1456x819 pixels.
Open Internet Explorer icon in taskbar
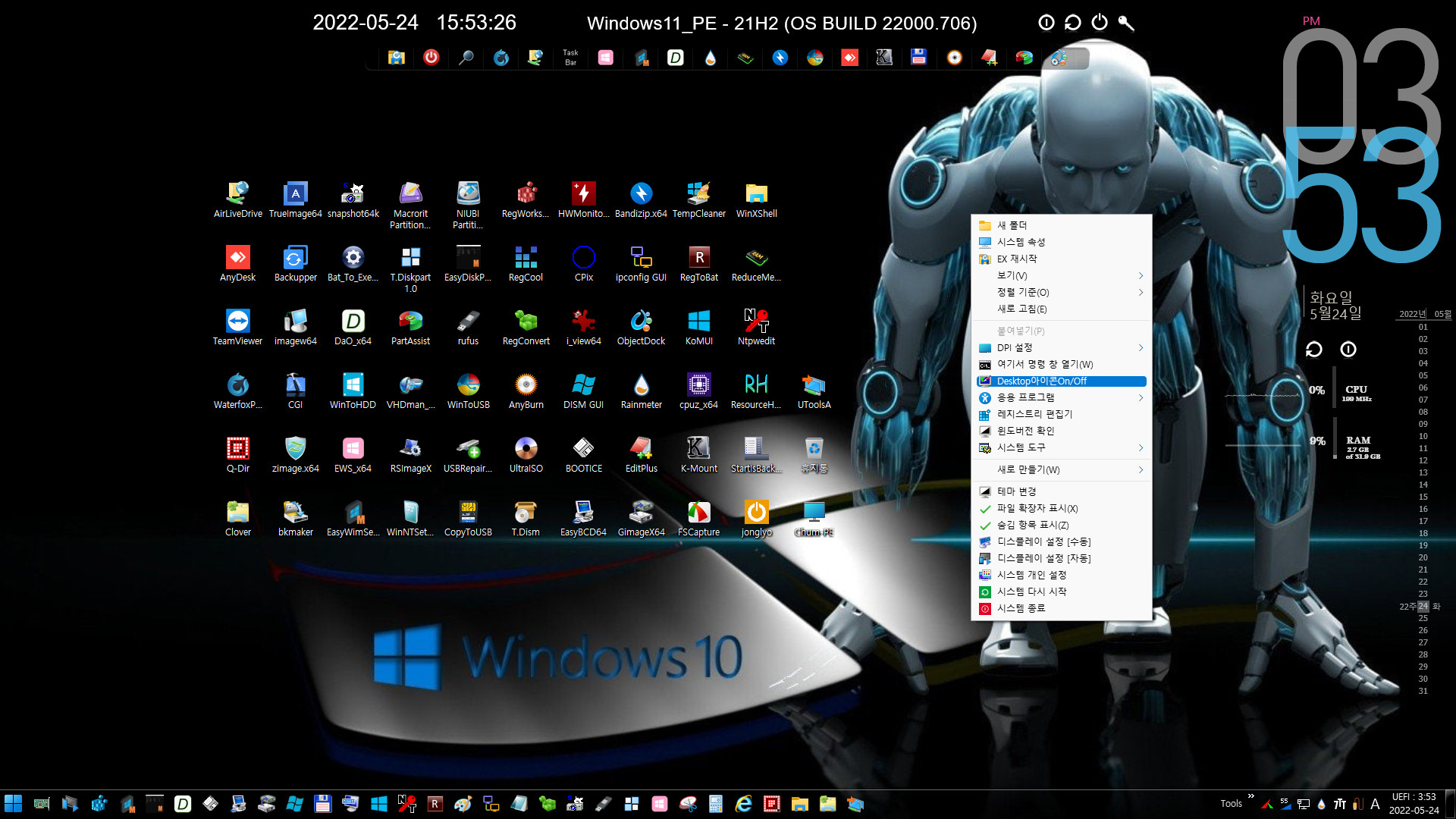tap(743, 804)
